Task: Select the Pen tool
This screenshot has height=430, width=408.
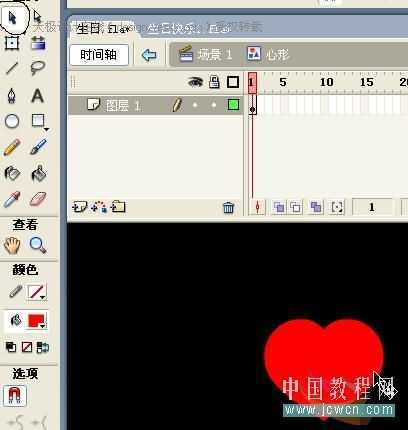Action: point(12,96)
